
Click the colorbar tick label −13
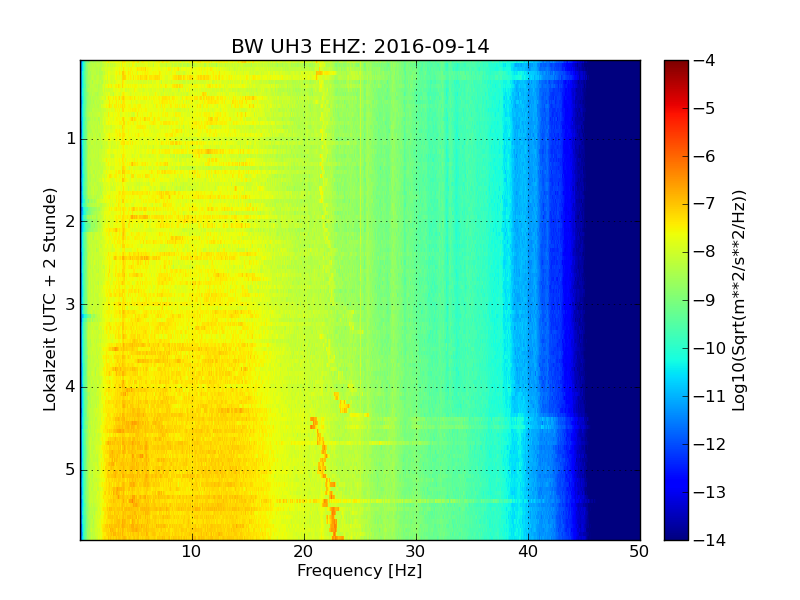click(710, 492)
